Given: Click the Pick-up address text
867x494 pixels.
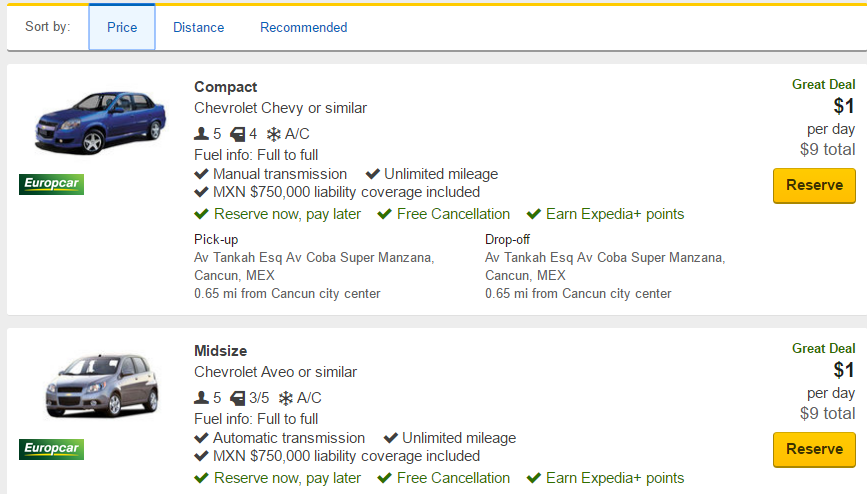Looking at the screenshot, I should tap(314, 266).
